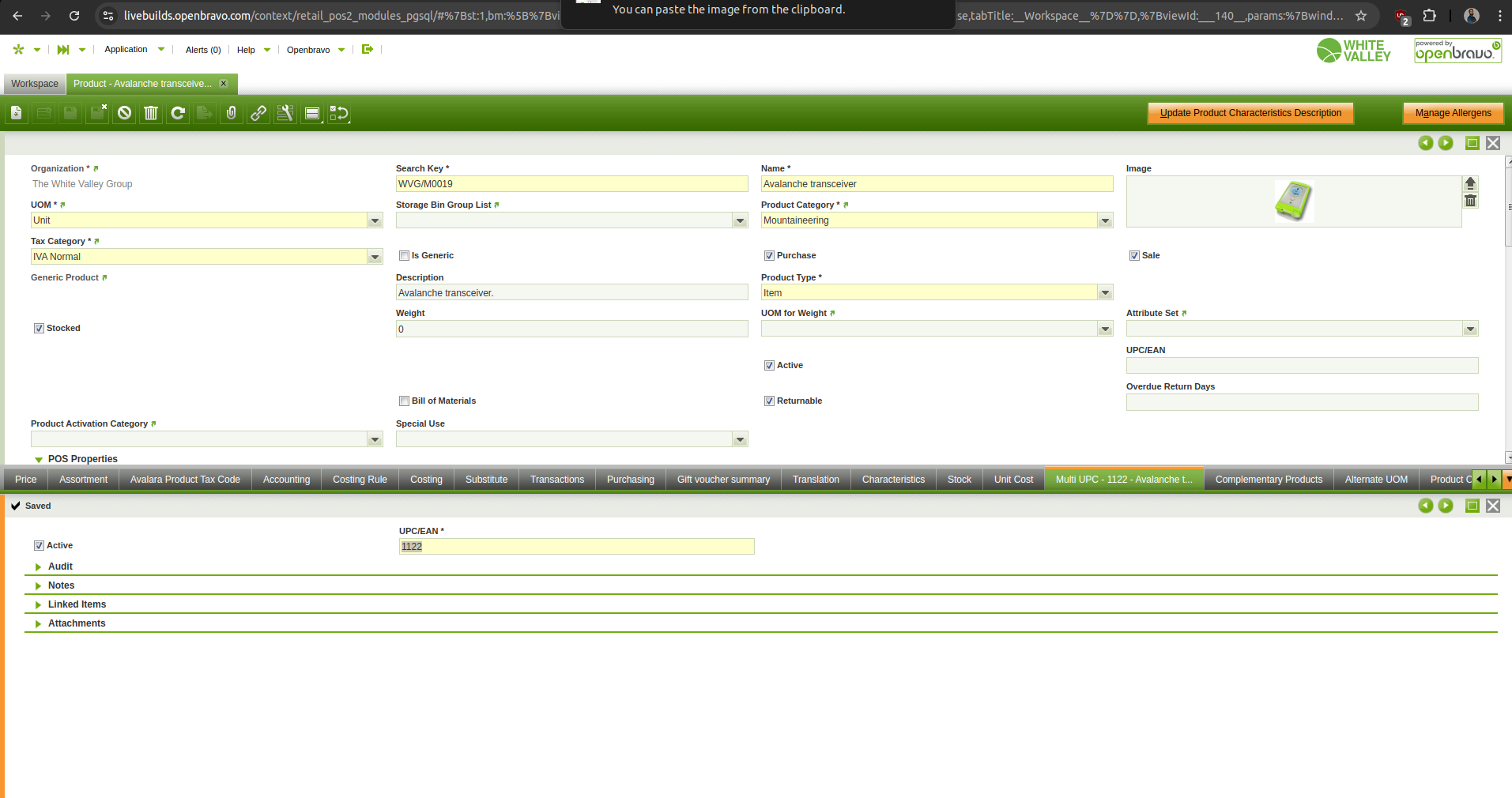Refresh the record with the circular arrow icon

point(178,114)
